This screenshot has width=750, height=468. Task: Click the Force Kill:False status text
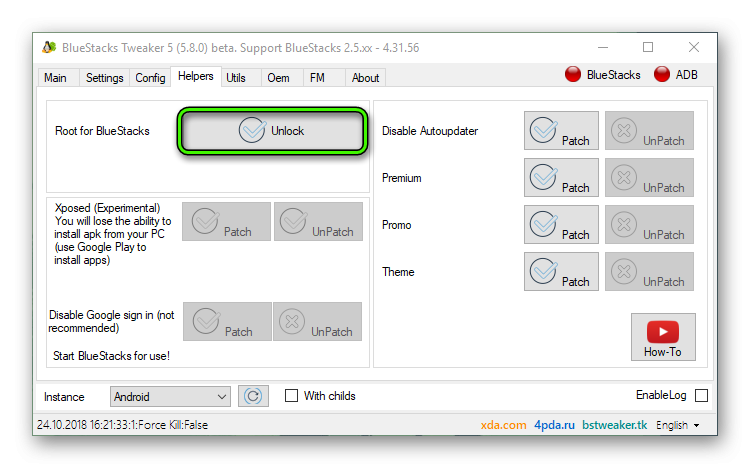pyautogui.click(x=173, y=425)
